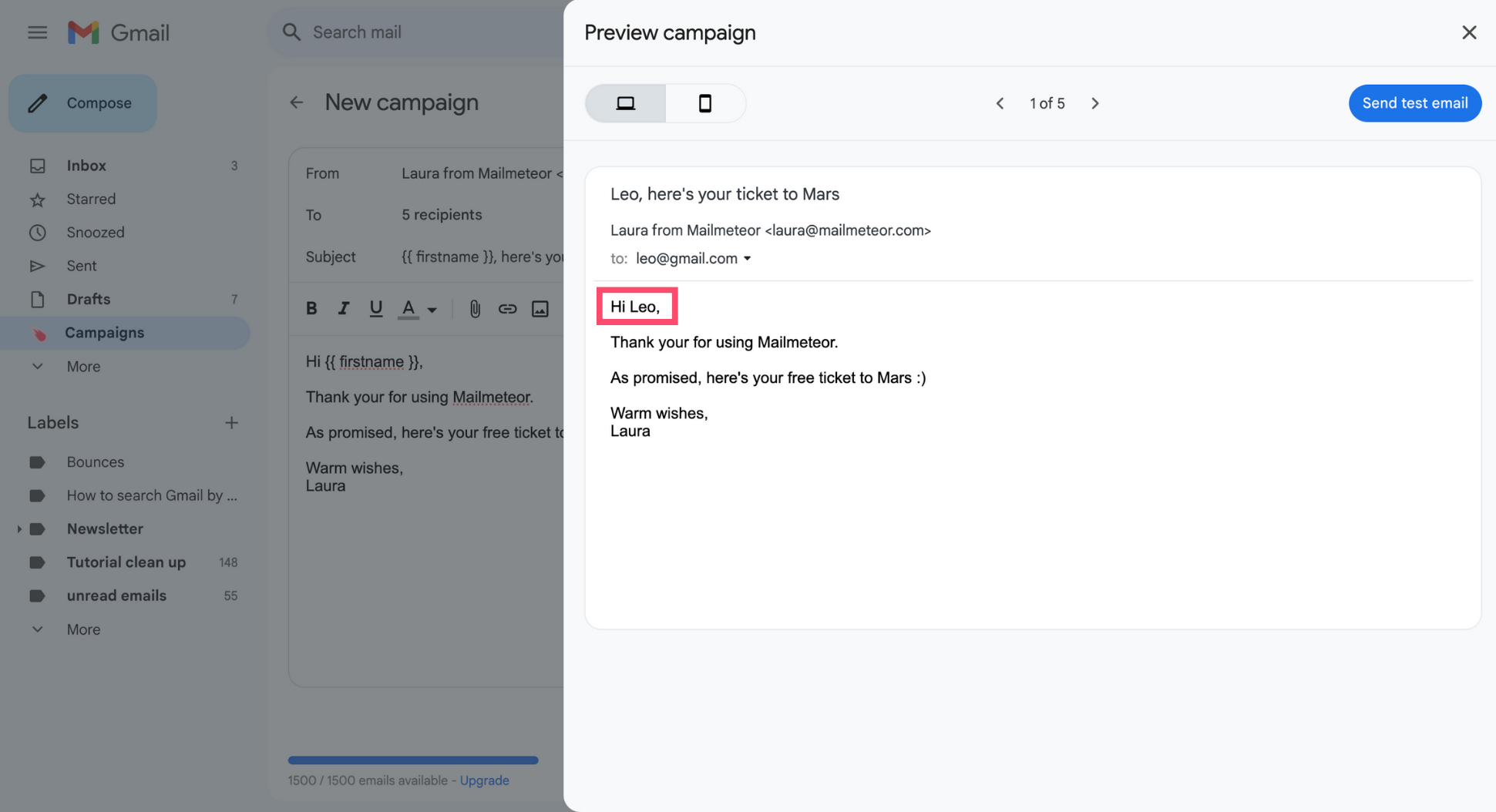Expand the Newsletter label arrow
This screenshot has width=1496, height=812.
[19, 529]
